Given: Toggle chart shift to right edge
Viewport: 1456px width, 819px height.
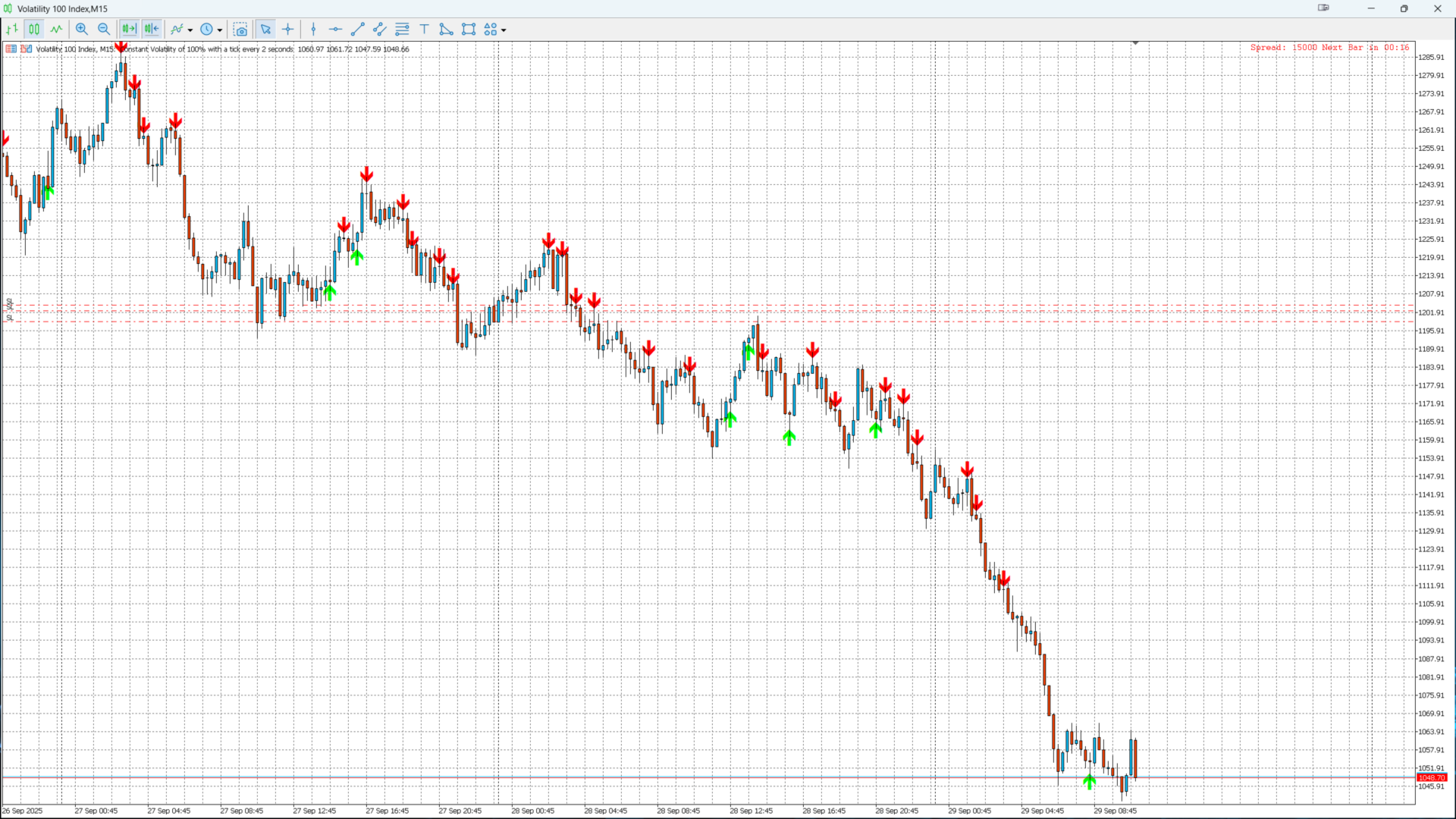Looking at the screenshot, I should [x=152, y=30].
